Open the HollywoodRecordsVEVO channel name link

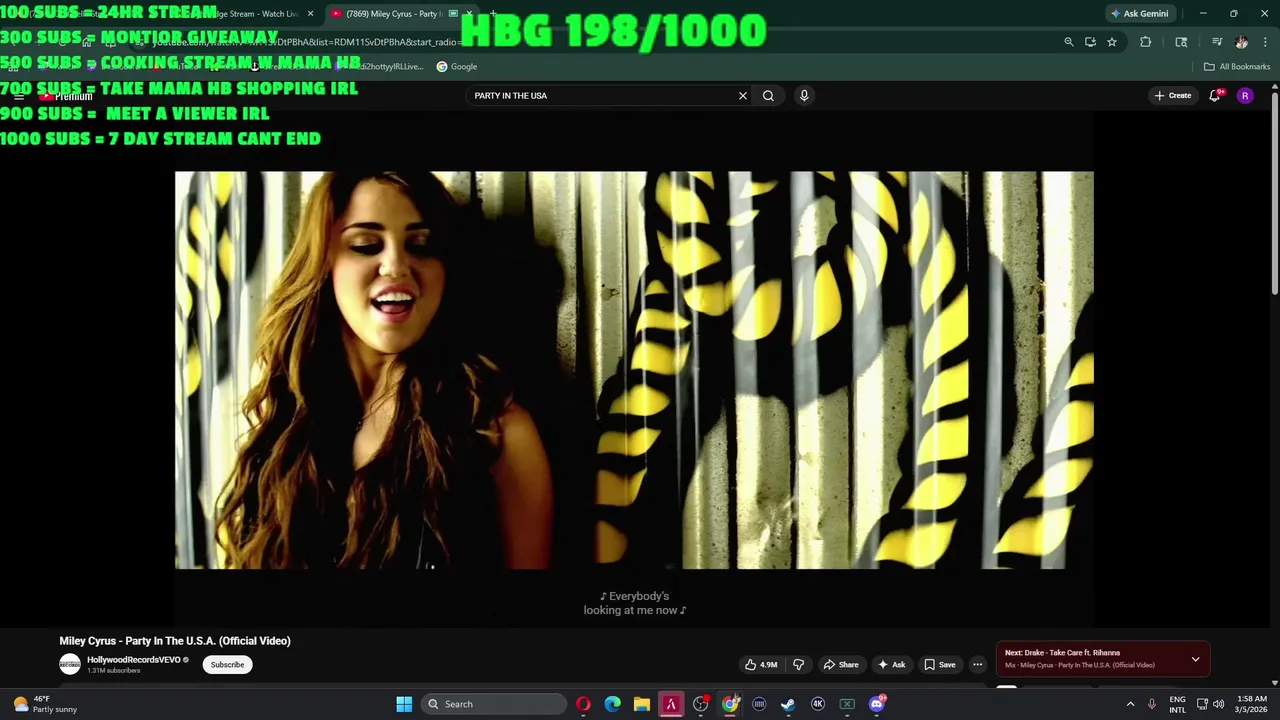134,660
